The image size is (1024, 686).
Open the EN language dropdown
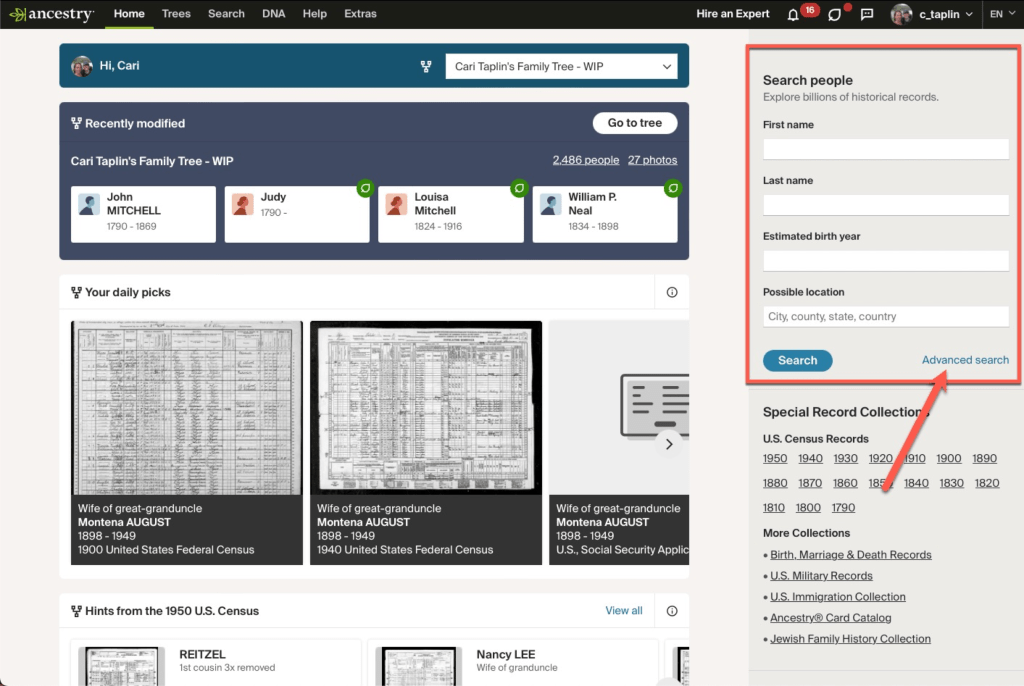click(1001, 14)
